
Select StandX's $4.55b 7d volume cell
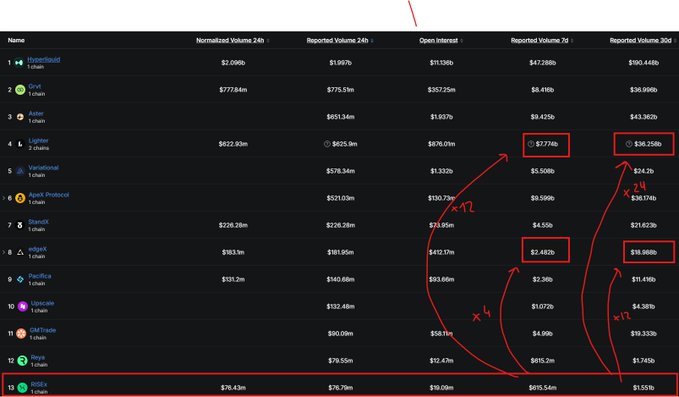click(542, 225)
